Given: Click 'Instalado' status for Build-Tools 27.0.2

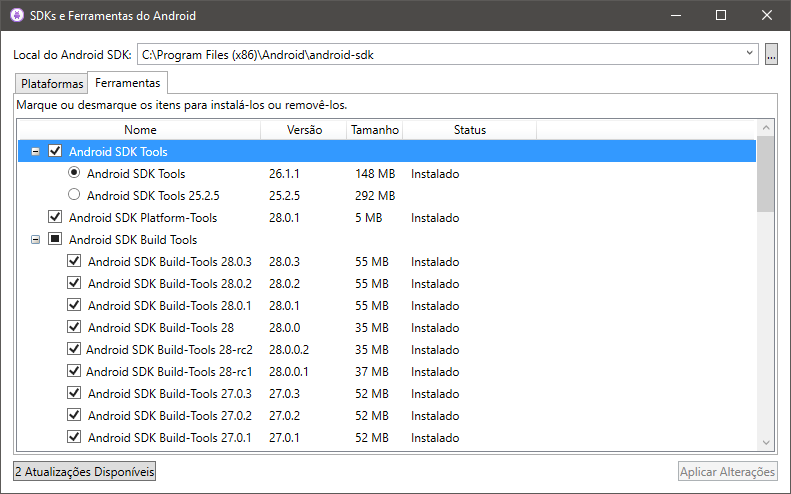Looking at the screenshot, I should click(x=435, y=415).
